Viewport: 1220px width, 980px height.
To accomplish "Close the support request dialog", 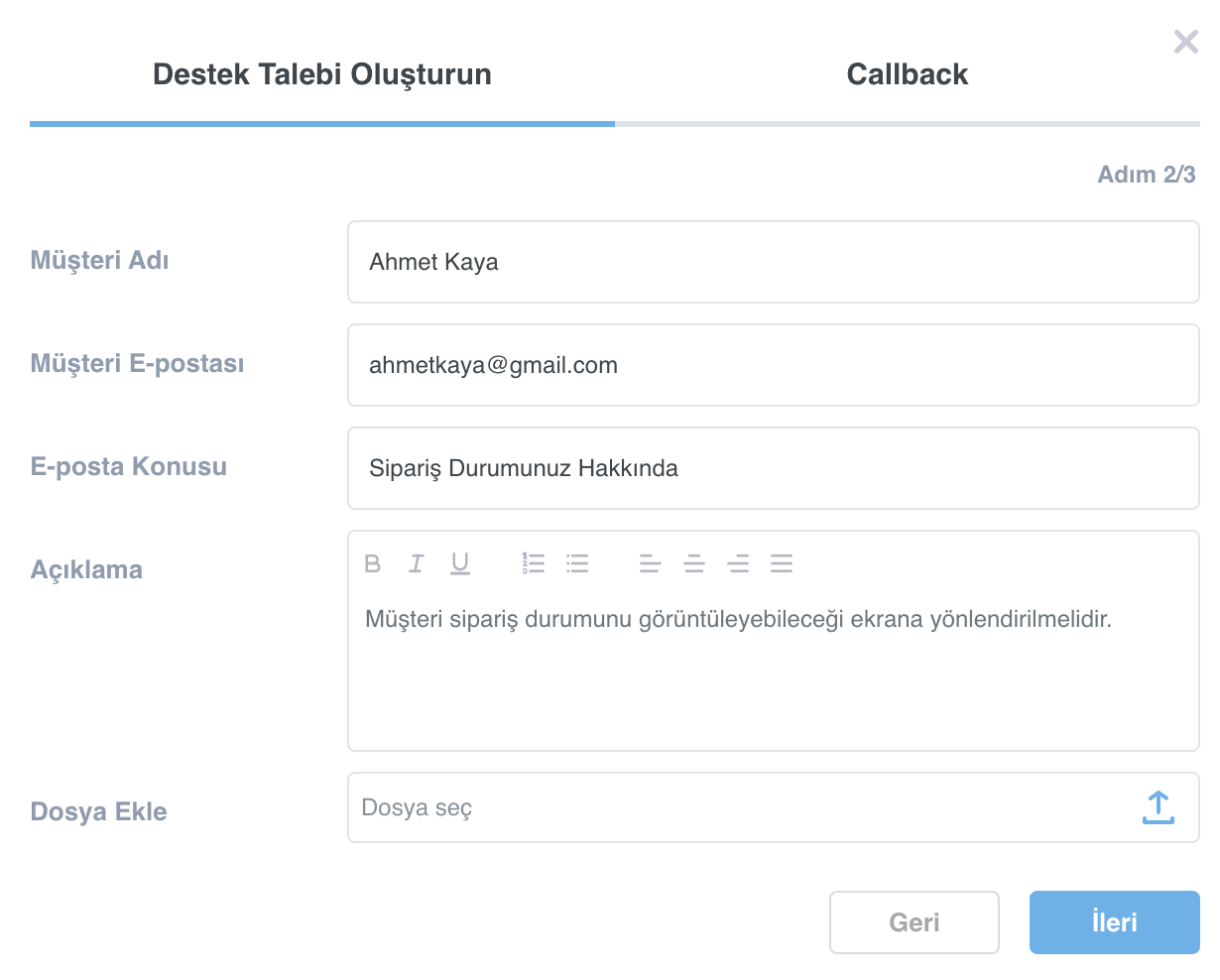I will click(x=1186, y=42).
